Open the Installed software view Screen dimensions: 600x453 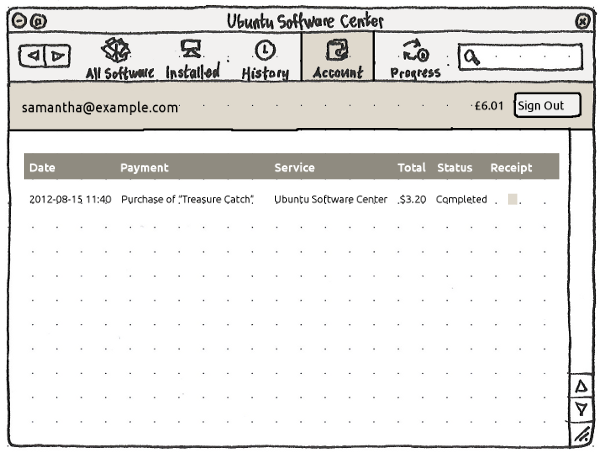pos(192,58)
